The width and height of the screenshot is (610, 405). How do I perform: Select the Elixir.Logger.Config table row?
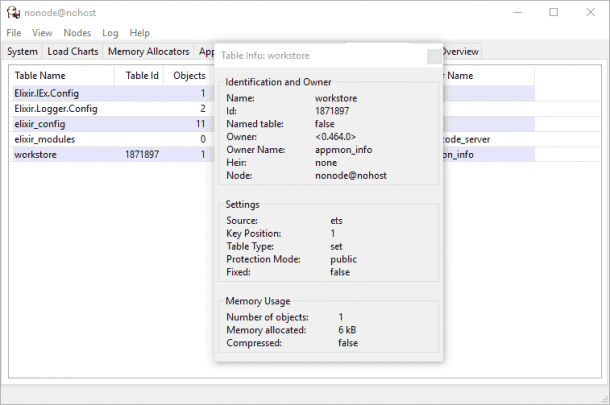pos(56,108)
